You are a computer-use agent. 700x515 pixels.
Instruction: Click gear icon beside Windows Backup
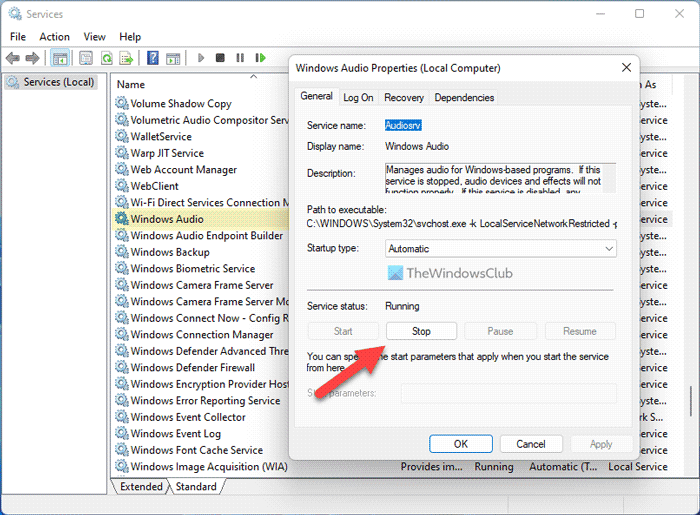(x=122, y=252)
